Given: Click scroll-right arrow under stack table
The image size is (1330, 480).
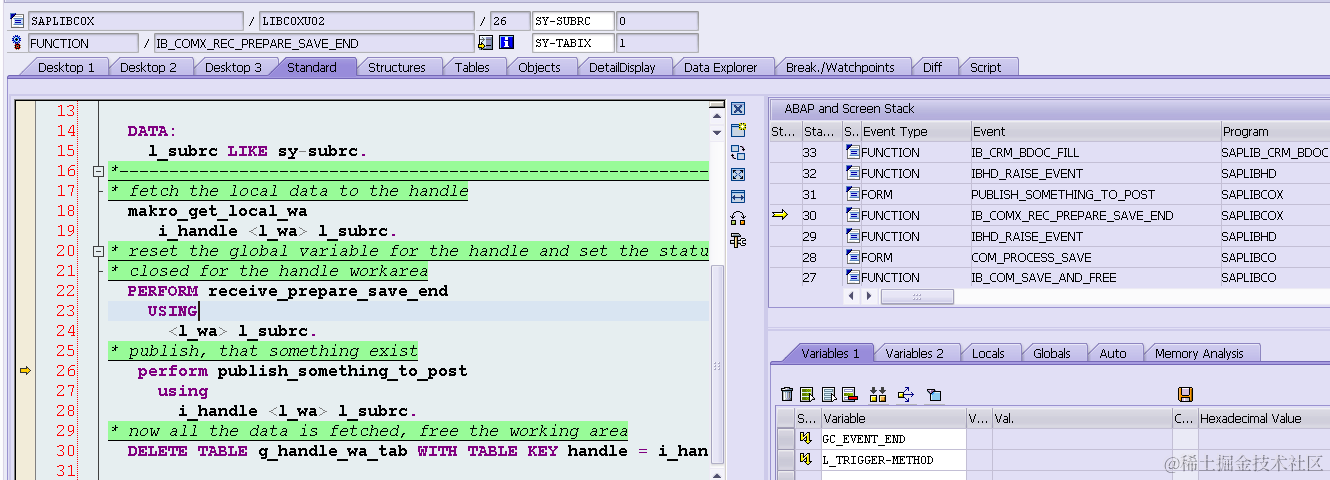Looking at the screenshot, I should pyautogui.click(x=867, y=297).
